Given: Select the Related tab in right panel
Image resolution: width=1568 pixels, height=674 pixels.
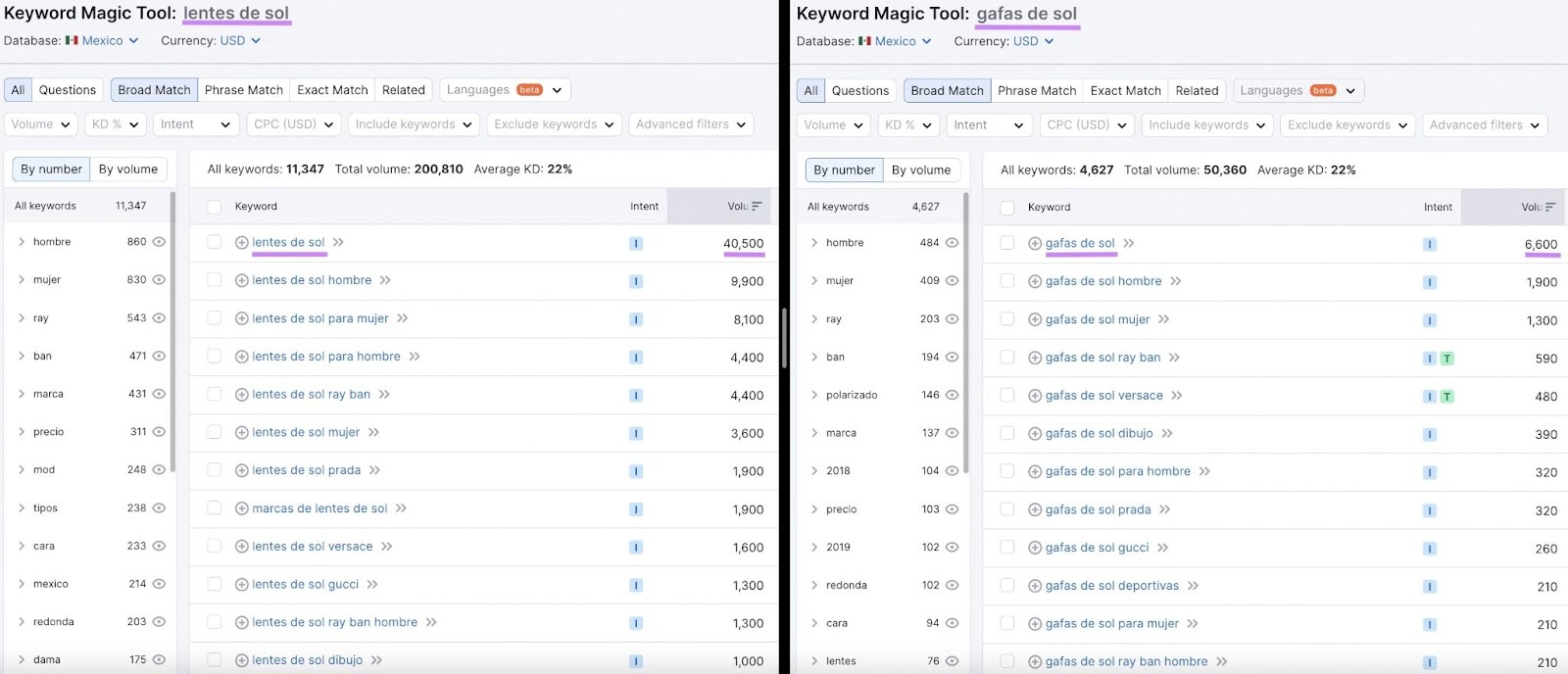Looking at the screenshot, I should [1197, 91].
